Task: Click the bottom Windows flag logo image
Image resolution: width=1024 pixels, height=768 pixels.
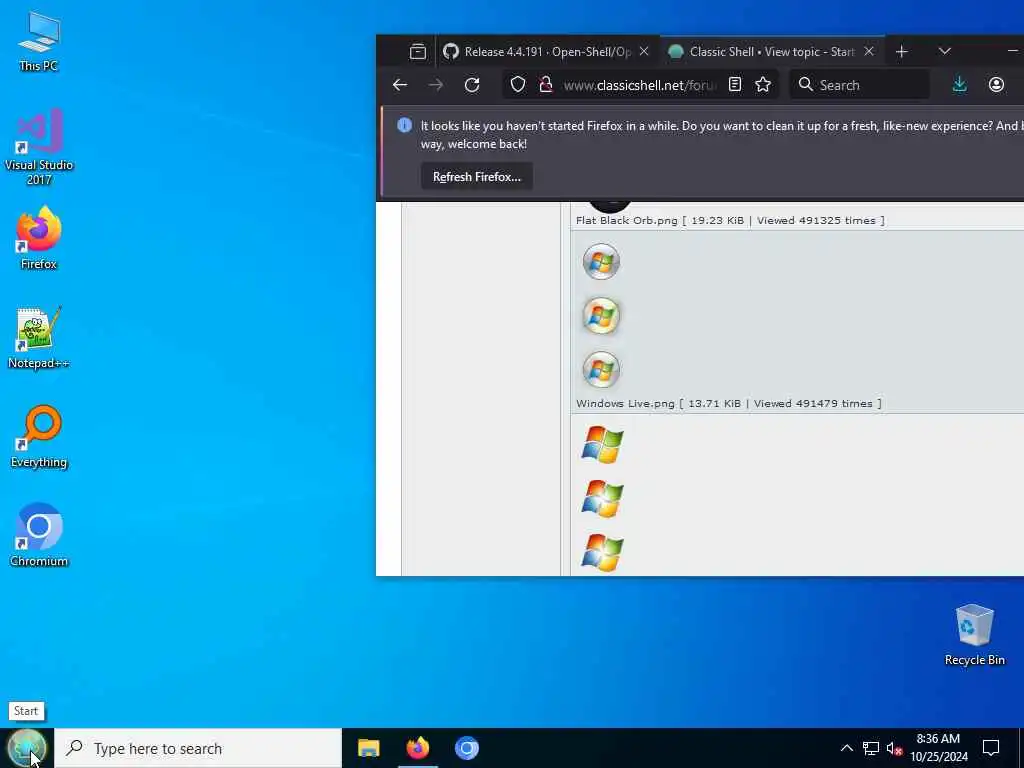Action: click(602, 552)
